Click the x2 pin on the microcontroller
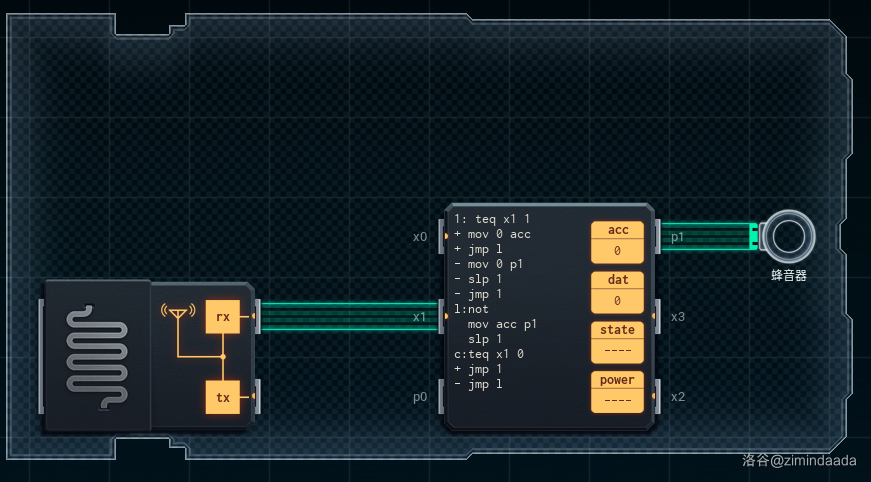871x482 pixels. coord(656,397)
